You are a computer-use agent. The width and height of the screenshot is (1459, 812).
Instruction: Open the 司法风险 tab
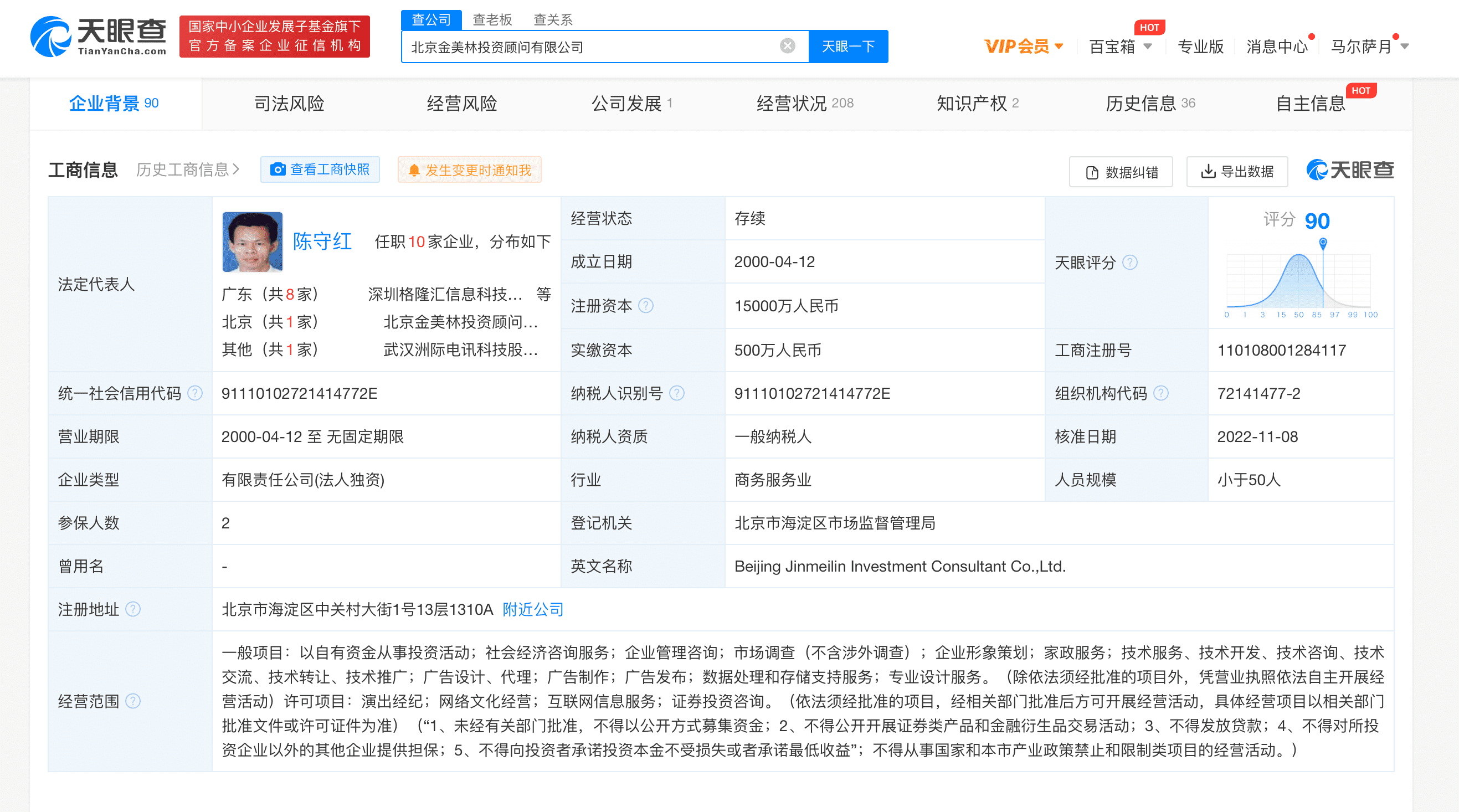289,103
